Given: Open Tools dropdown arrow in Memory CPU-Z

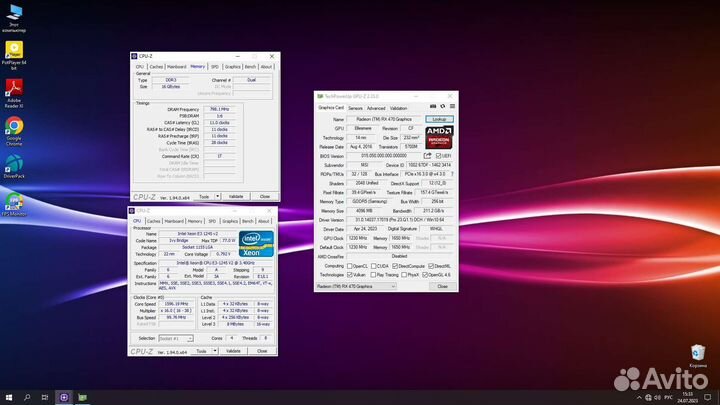Looking at the screenshot, I should click(217, 196).
